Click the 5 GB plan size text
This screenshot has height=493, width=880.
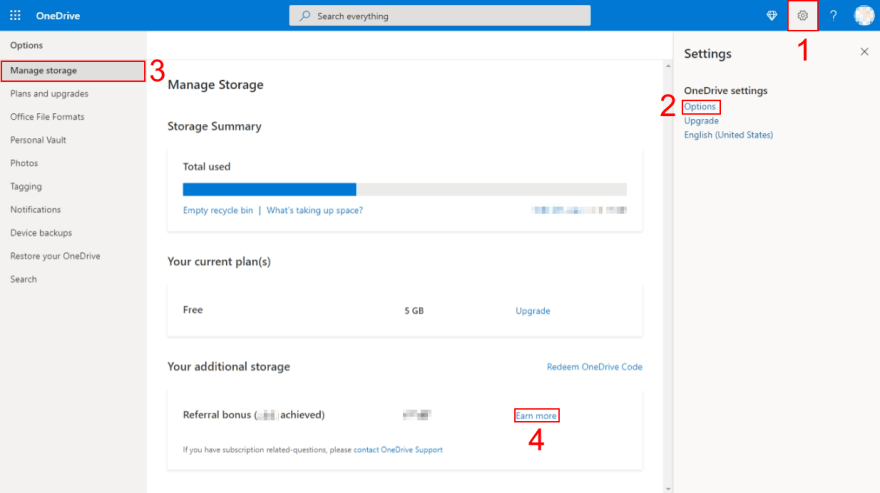(414, 311)
